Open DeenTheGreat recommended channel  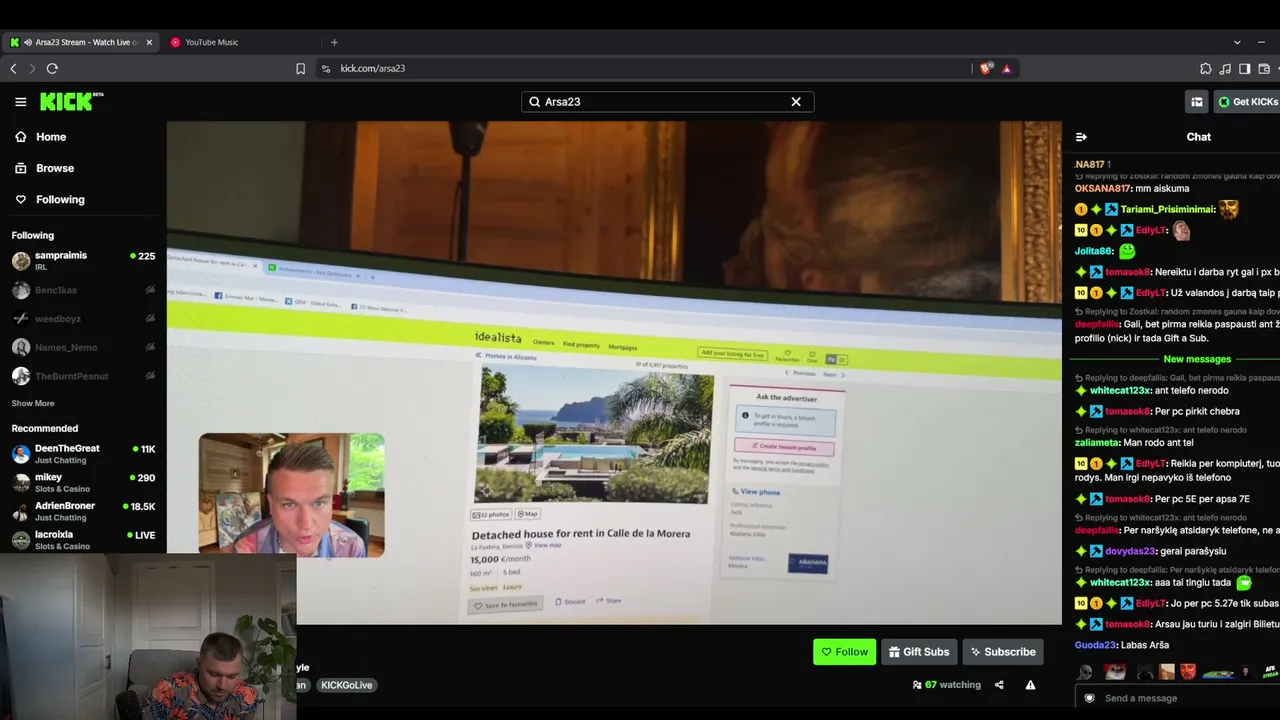(83, 454)
